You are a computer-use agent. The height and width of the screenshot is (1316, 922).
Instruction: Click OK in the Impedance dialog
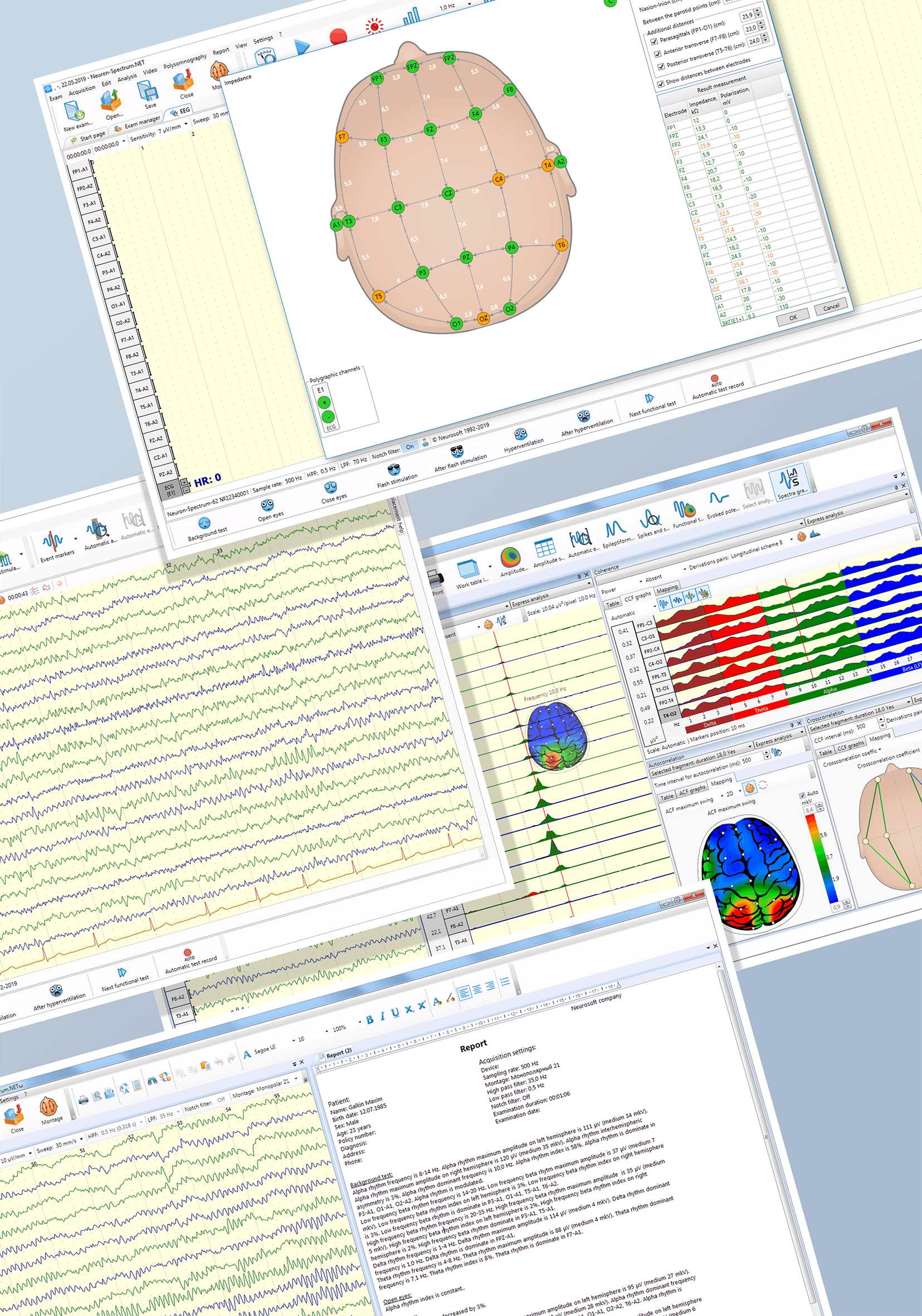[793, 317]
